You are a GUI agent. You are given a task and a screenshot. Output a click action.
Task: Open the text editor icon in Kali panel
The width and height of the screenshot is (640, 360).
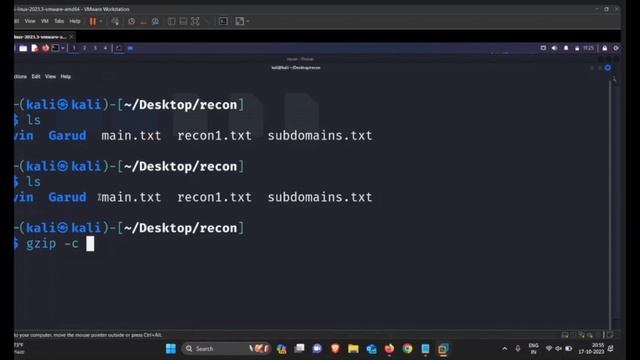(x=35, y=48)
